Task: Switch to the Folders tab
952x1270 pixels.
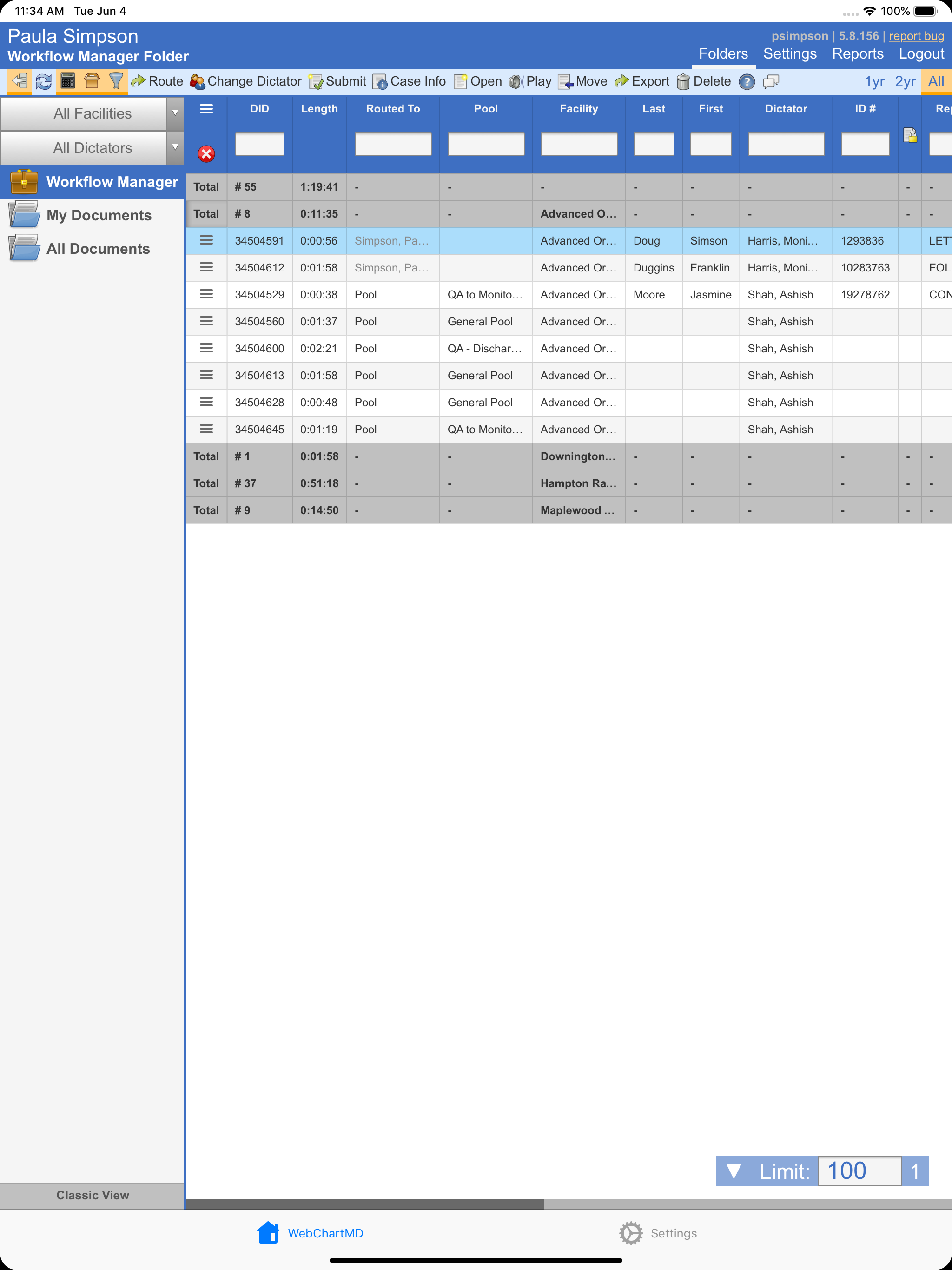Action: coord(723,54)
